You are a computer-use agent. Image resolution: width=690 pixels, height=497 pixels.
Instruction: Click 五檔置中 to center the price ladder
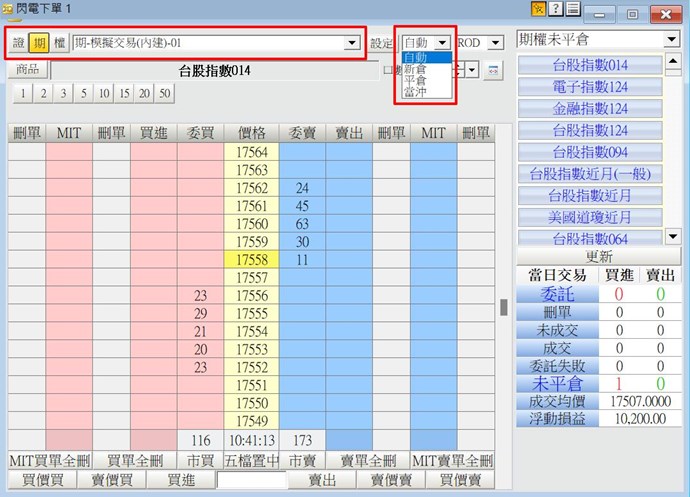252,461
